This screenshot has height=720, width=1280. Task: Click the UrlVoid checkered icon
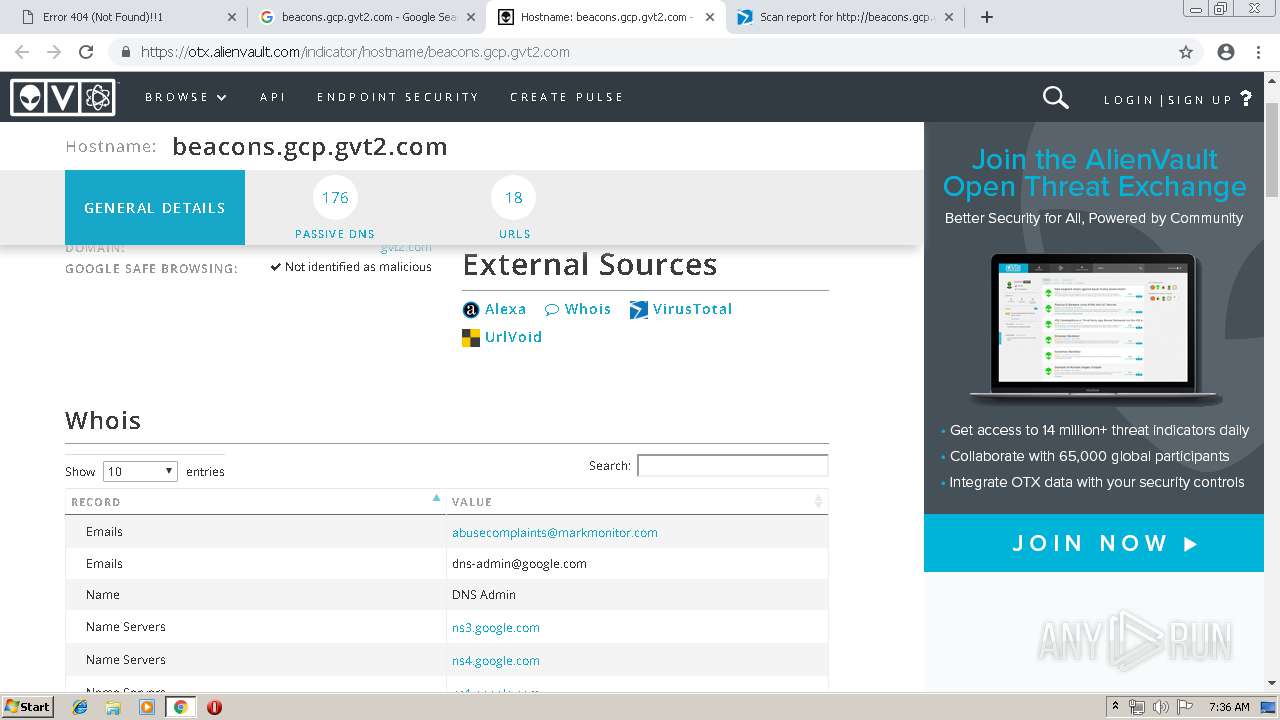pyautogui.click(x=470, y=338)
